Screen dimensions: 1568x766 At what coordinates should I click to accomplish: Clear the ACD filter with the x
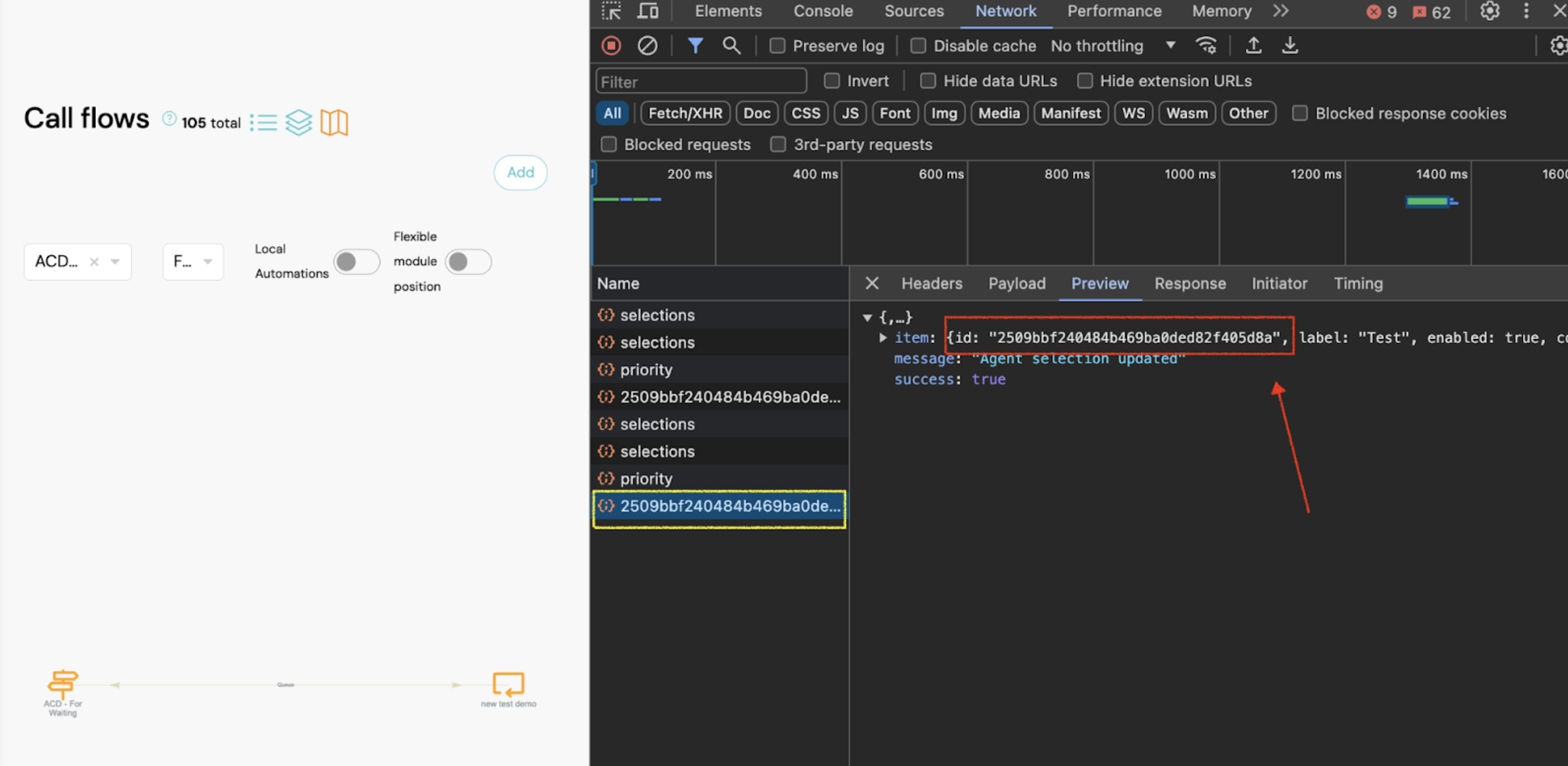point(94,262)
